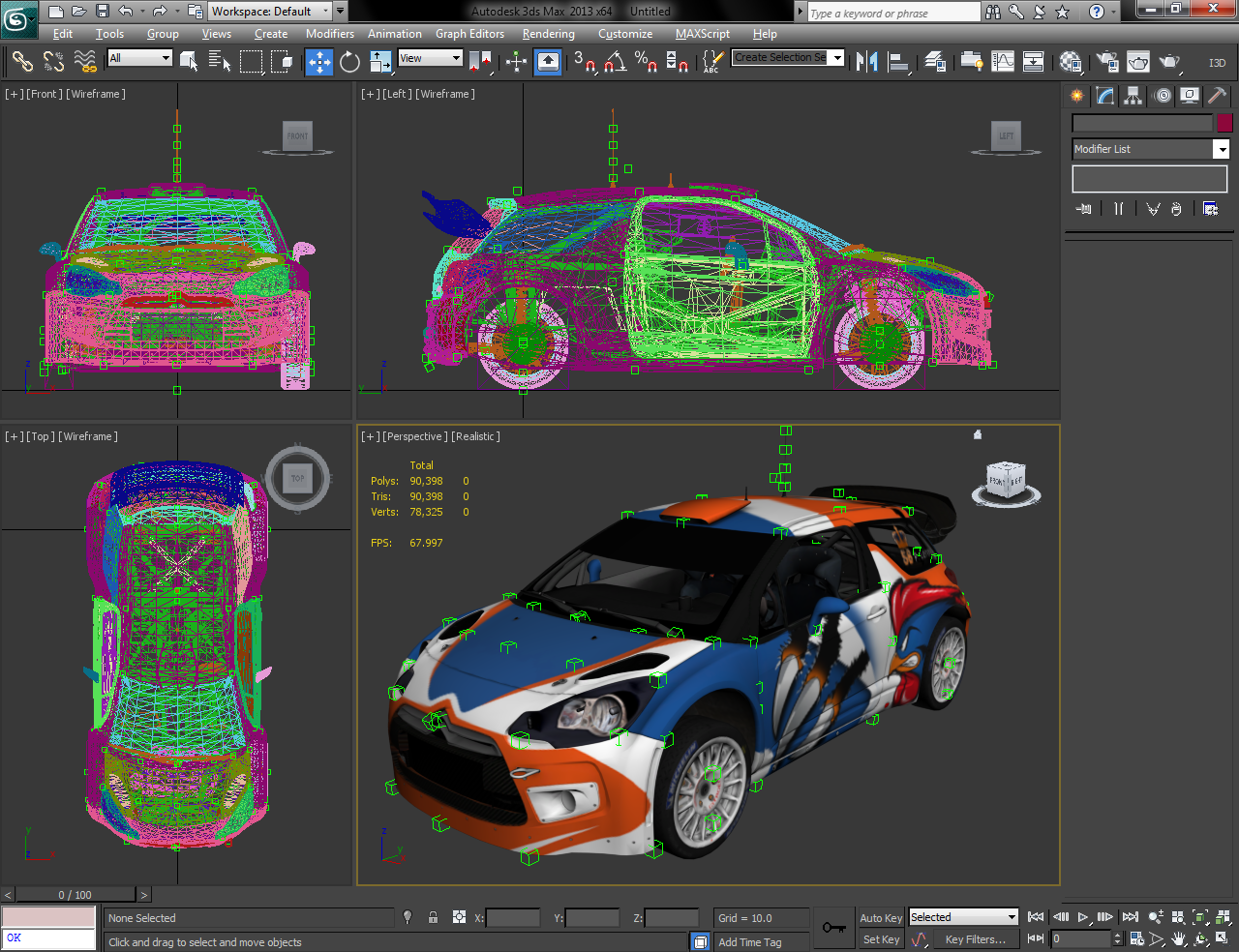Toggle Keyboard Shortcut Override
The width and height of the screenshot is (1239, 952).
tap(548, 62)
